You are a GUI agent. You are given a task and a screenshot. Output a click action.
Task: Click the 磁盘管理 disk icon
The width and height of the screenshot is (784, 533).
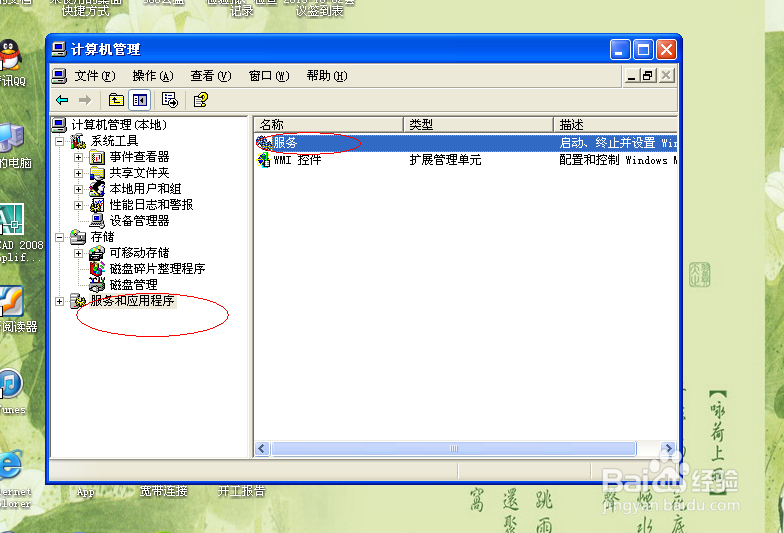click(x=97, y=285)
